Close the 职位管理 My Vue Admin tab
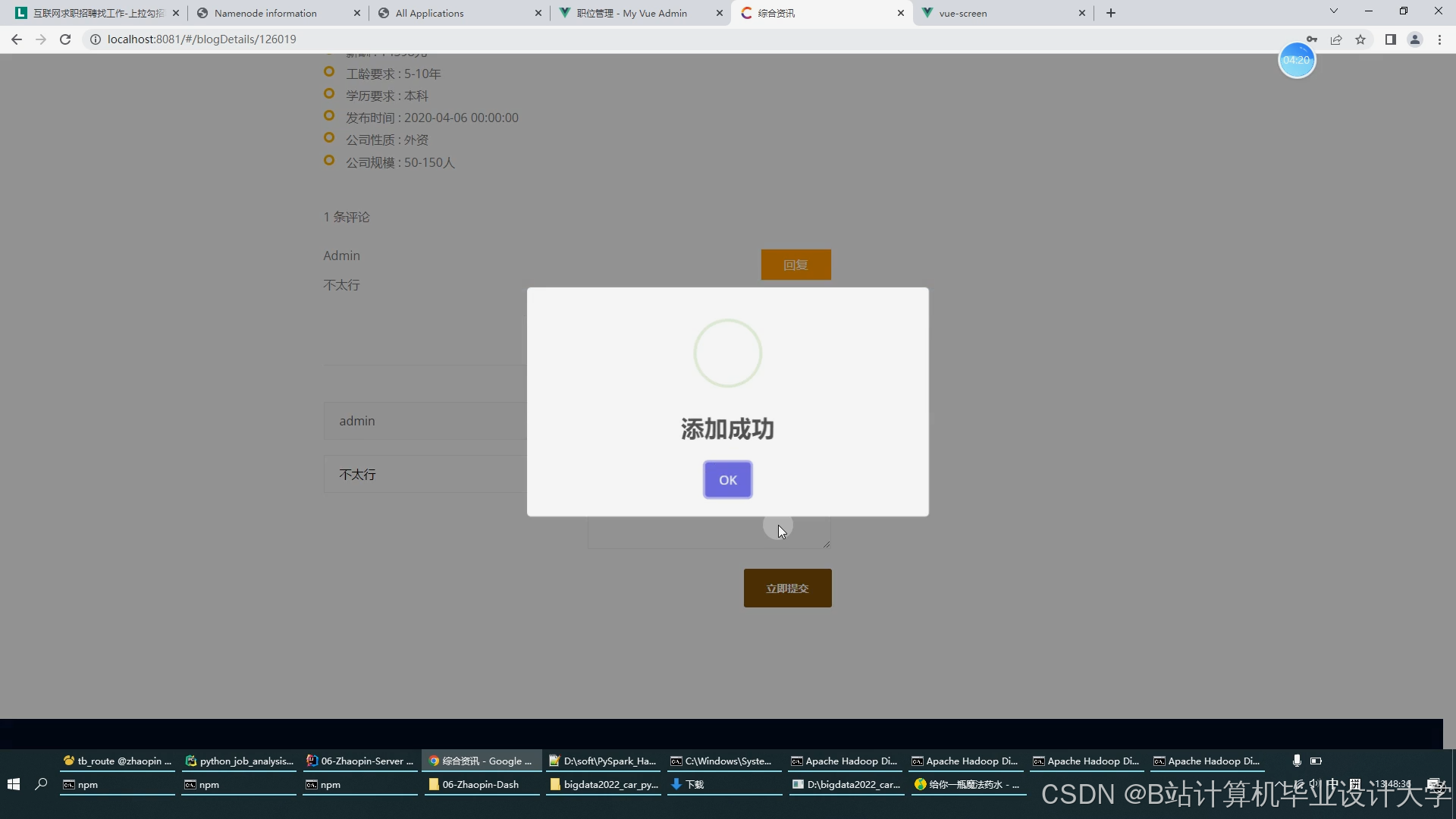This screenshot has width=1456, height=819. [720, 13]
